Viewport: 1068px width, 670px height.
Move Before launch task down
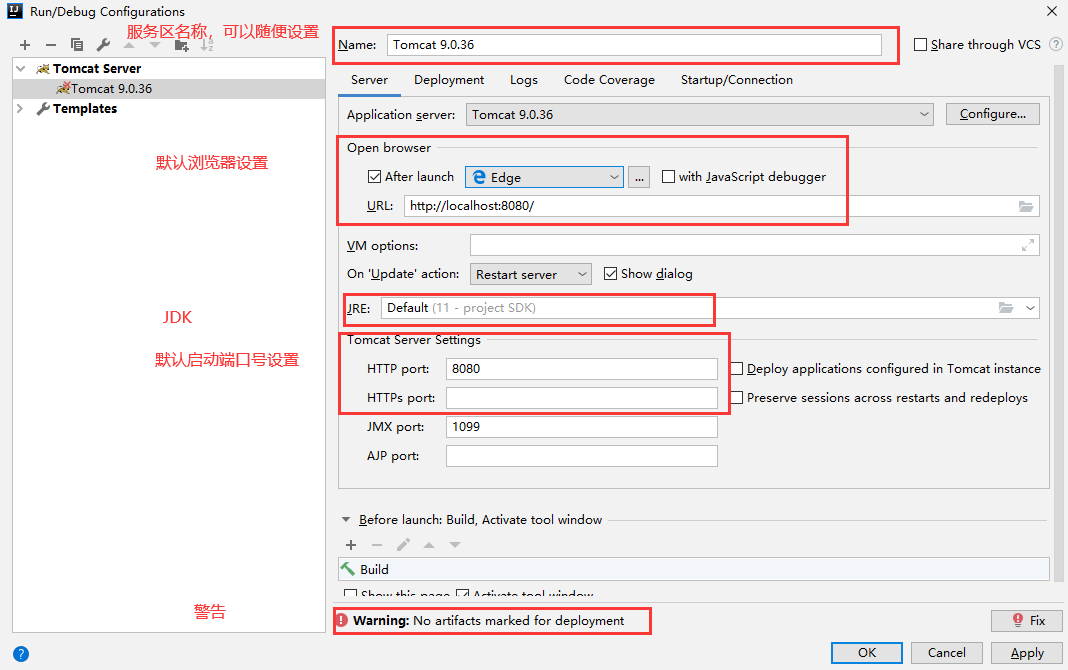click(455, 545)
